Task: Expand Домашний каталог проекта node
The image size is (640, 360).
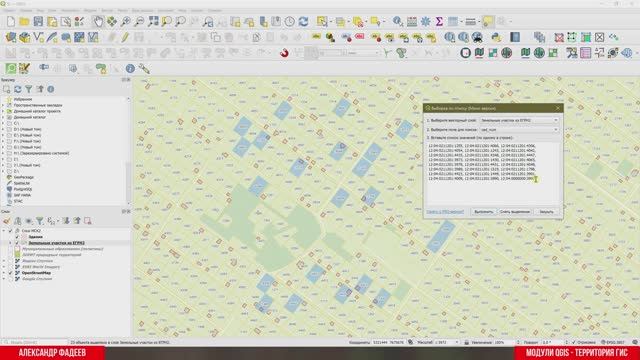Action: tap(3, 111)
